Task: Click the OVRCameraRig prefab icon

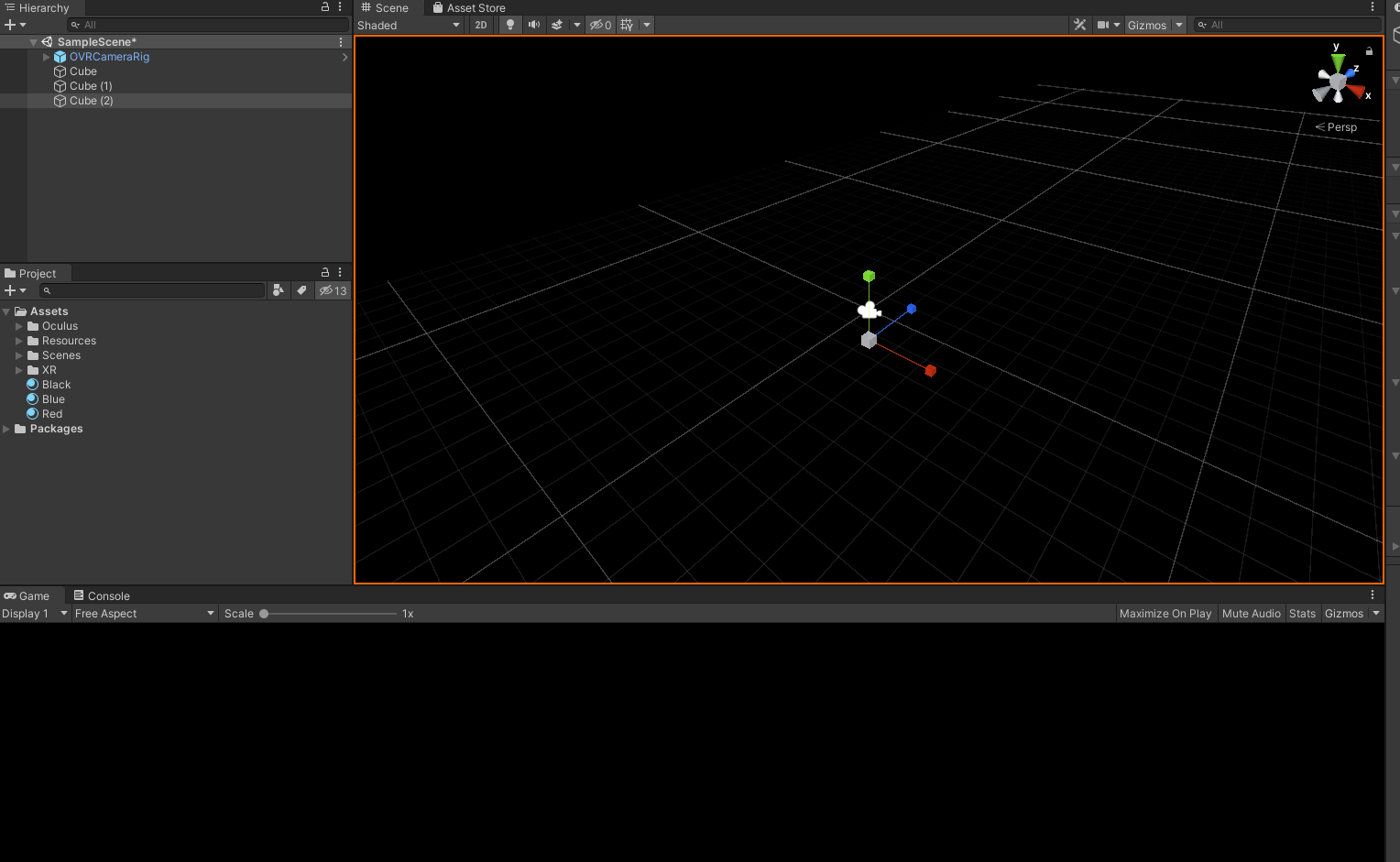Action: tap(60, 57)
